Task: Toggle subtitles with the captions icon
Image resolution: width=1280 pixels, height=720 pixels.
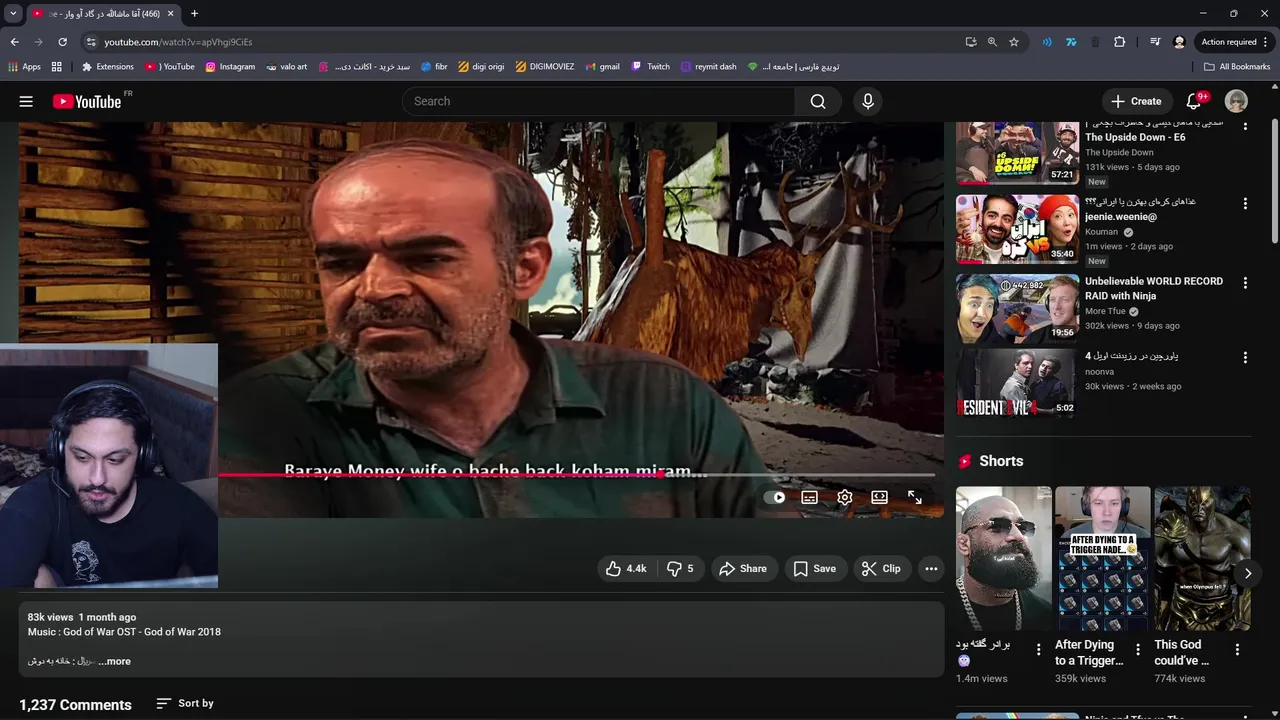Action: (810, 497)
